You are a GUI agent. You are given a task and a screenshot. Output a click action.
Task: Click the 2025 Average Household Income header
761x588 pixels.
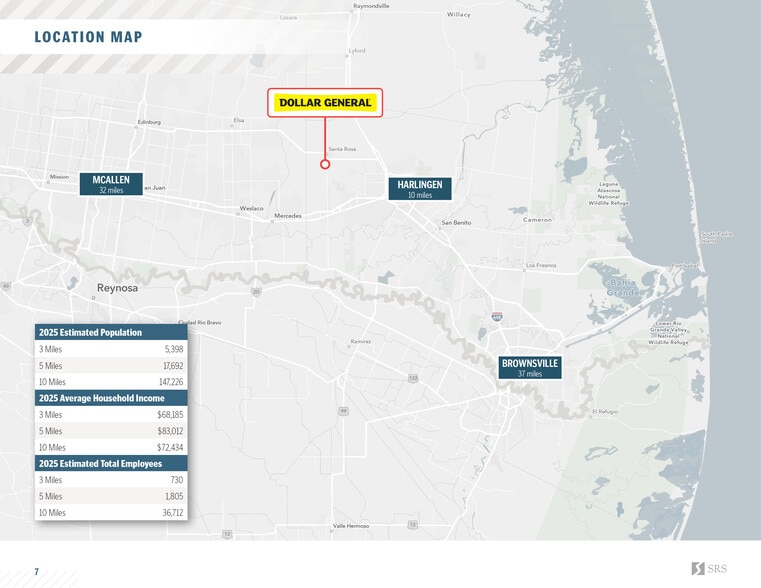pyautogui.click(x=111, y=398)
